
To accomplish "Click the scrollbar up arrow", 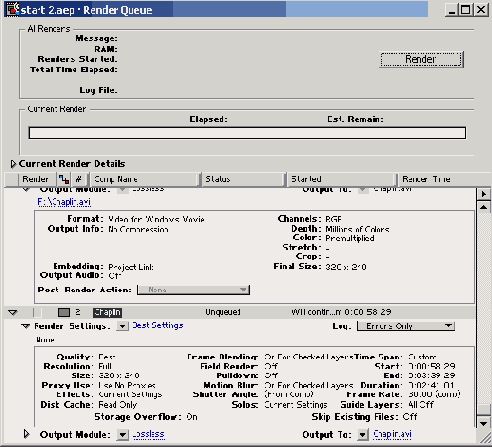I will point(484,207).
